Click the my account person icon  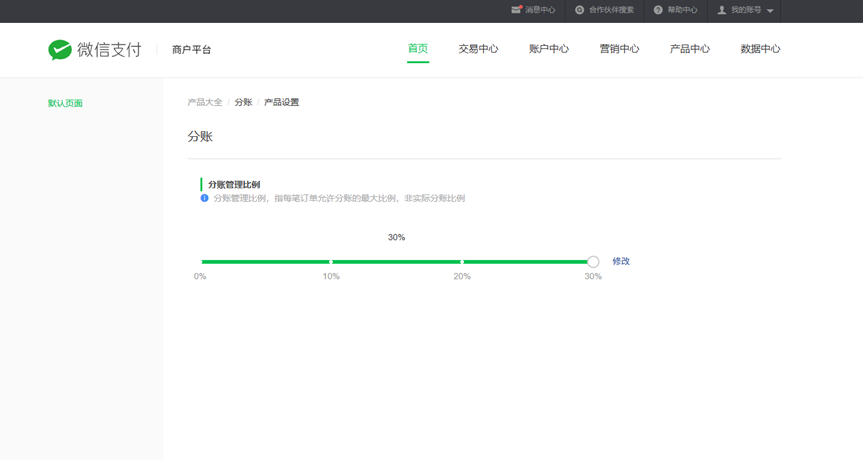[722, 10]
